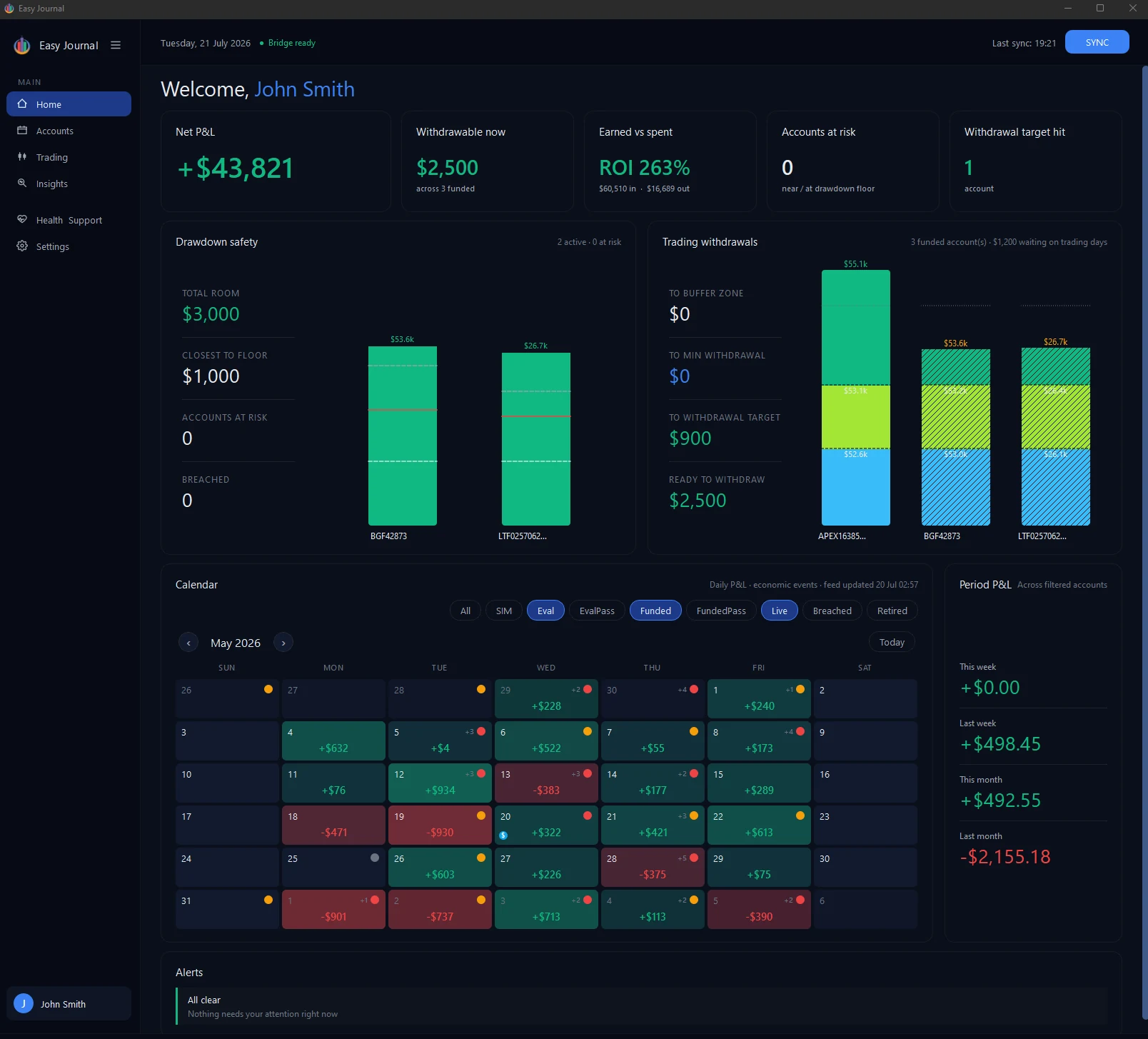Open Insights from the sidebar
This screenshot has width=1148, height=1039.
(69, 184)
